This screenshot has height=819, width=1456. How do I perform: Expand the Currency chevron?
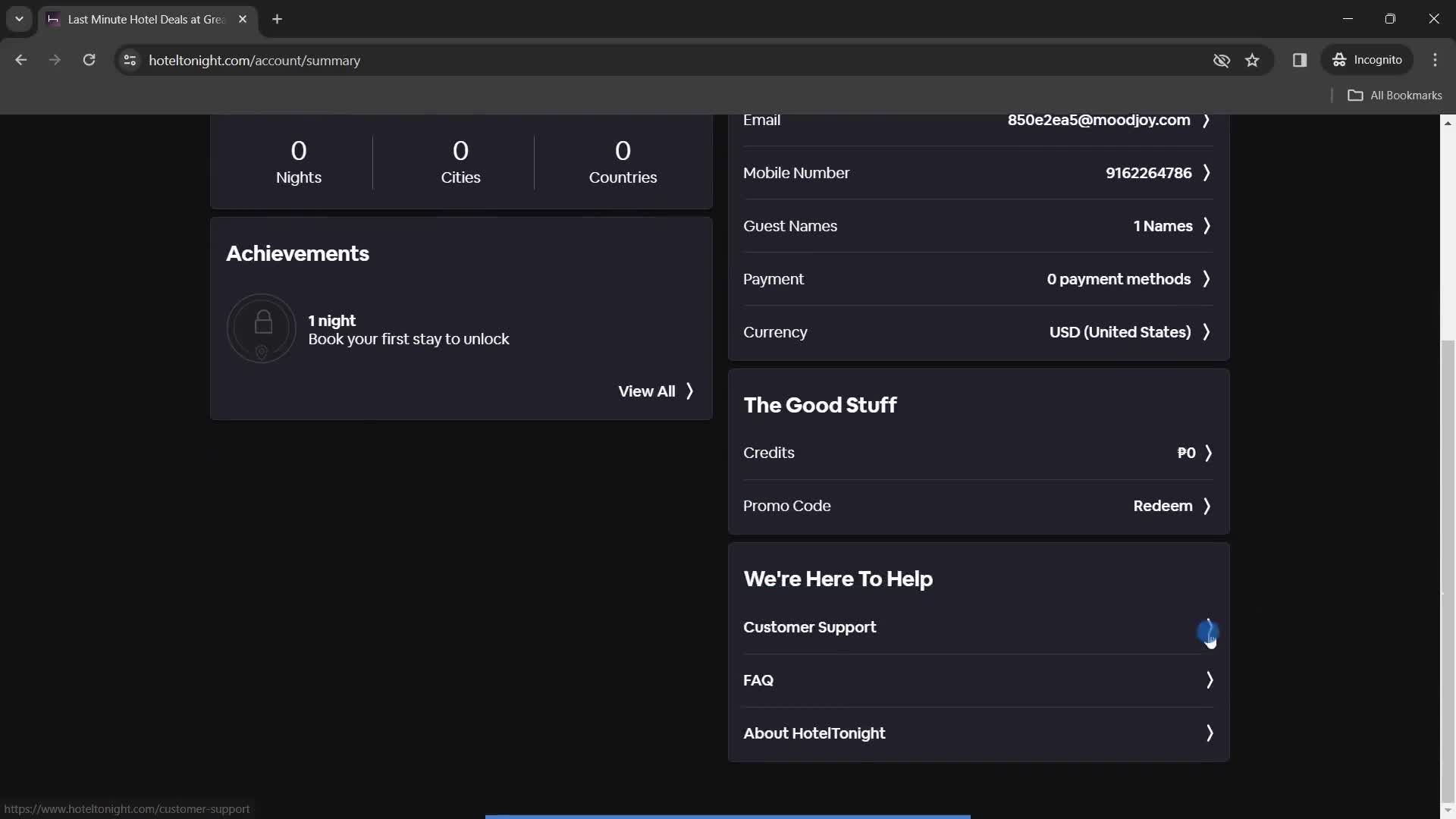[x=1207, y=332]
